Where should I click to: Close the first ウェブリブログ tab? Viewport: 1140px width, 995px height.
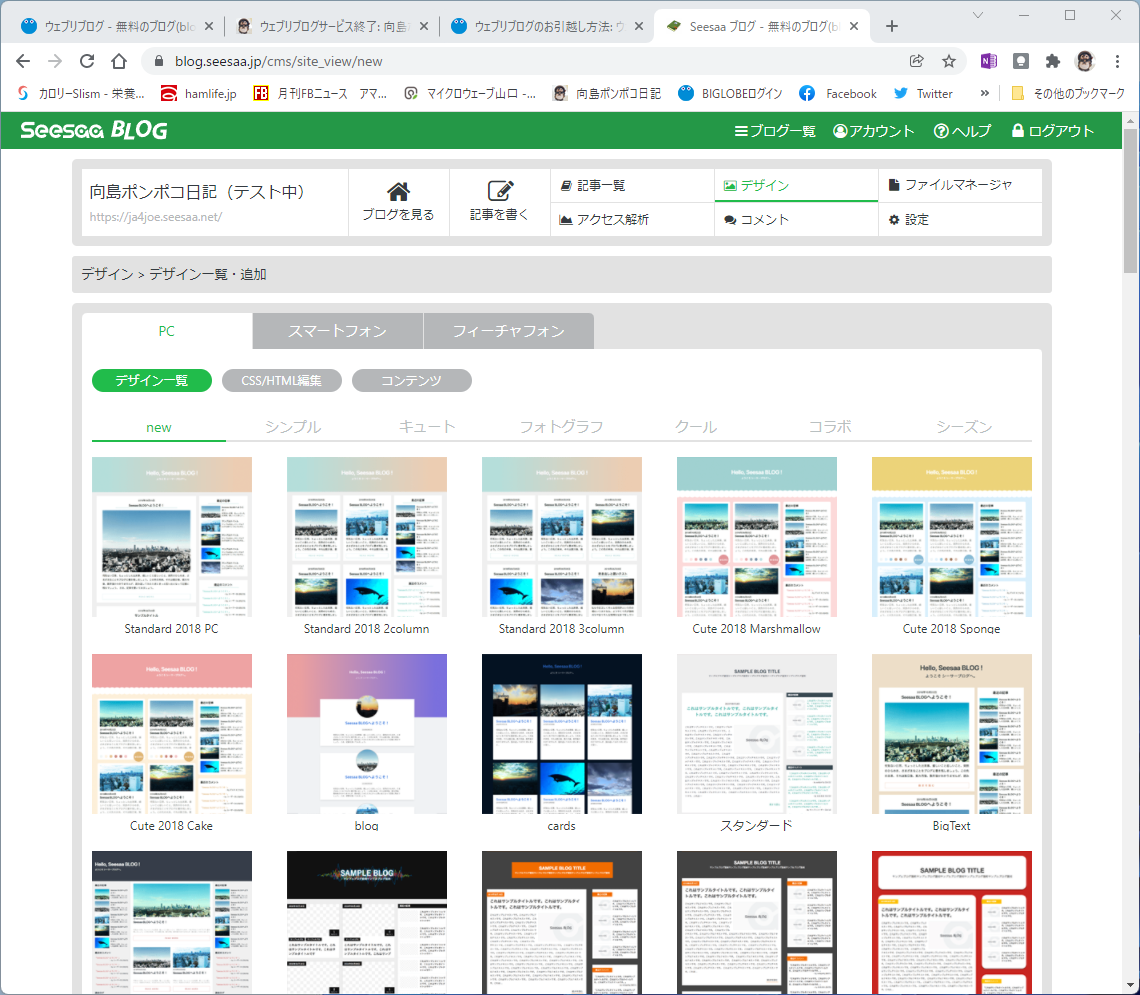click(x=209, y=26)
